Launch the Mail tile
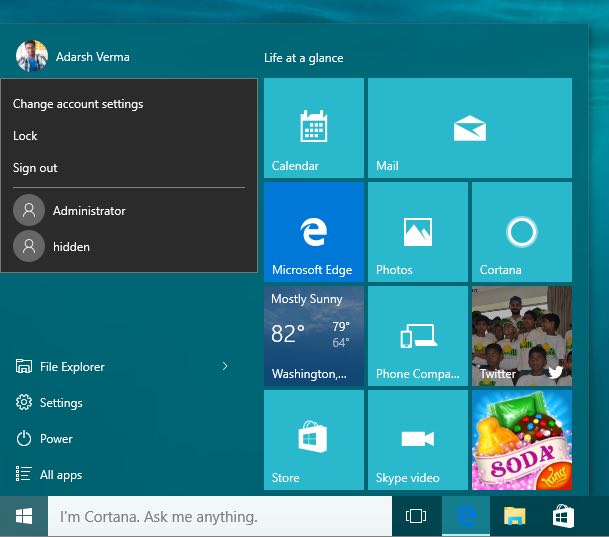Screen dimensions: 609x537 pos(469,128)
